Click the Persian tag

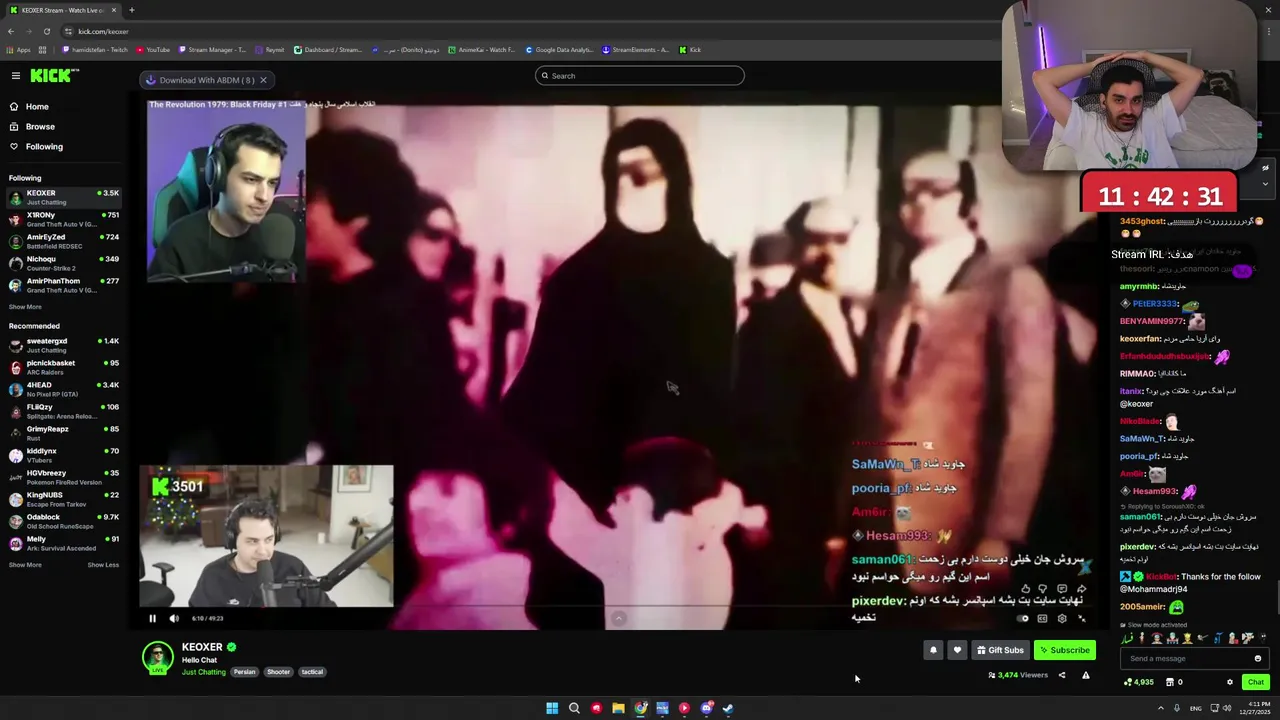(x=245, y=672)
